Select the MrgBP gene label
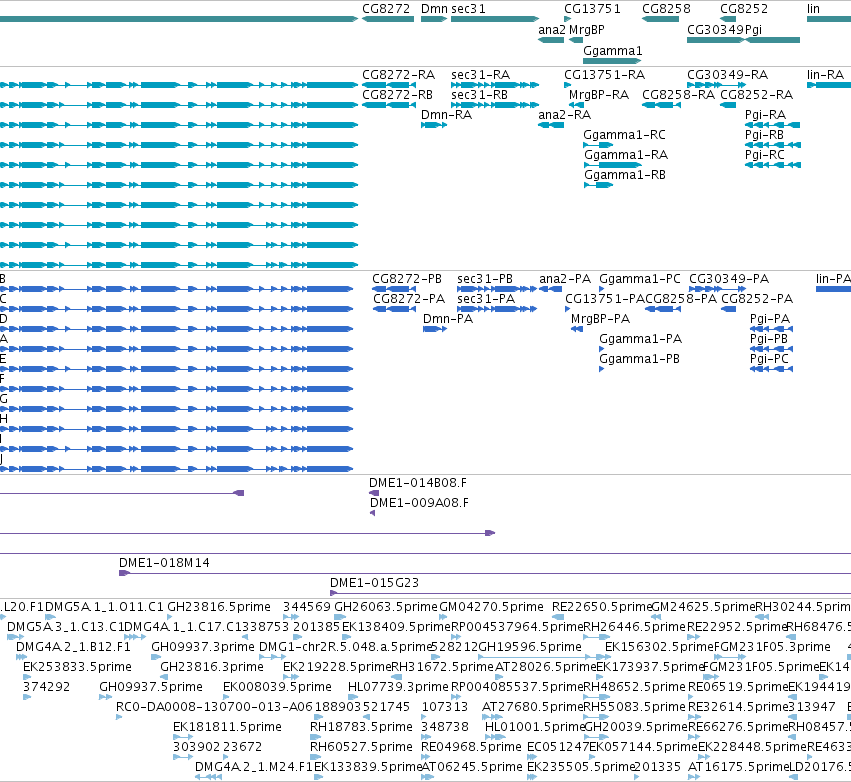Image resolution: width=851 pixels, height=782 pixels. (x=587, y=29)
